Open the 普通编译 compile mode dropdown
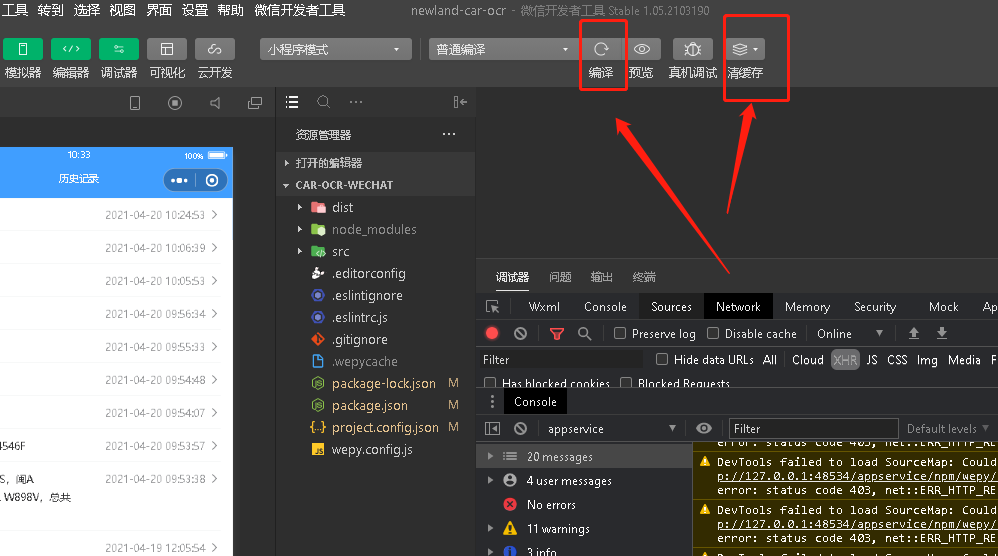Screen dimensions: 998x556 (x=503, y=50)
